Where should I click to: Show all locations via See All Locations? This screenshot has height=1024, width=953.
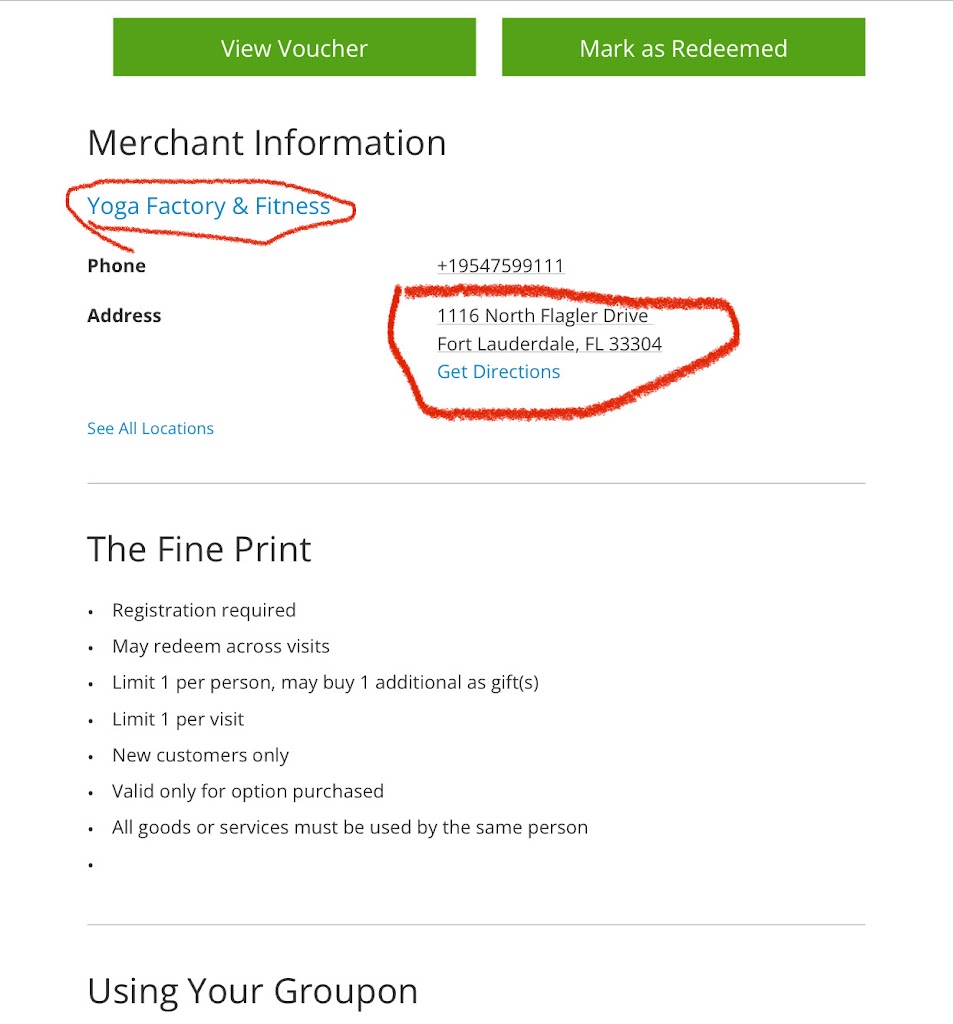click(x=150, y=428)
